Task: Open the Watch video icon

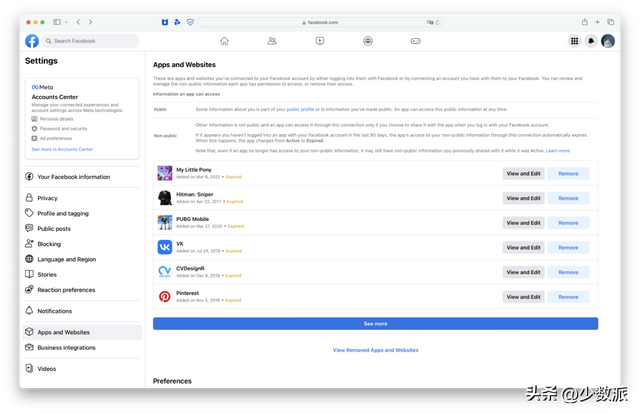Action: click(320, 41)
